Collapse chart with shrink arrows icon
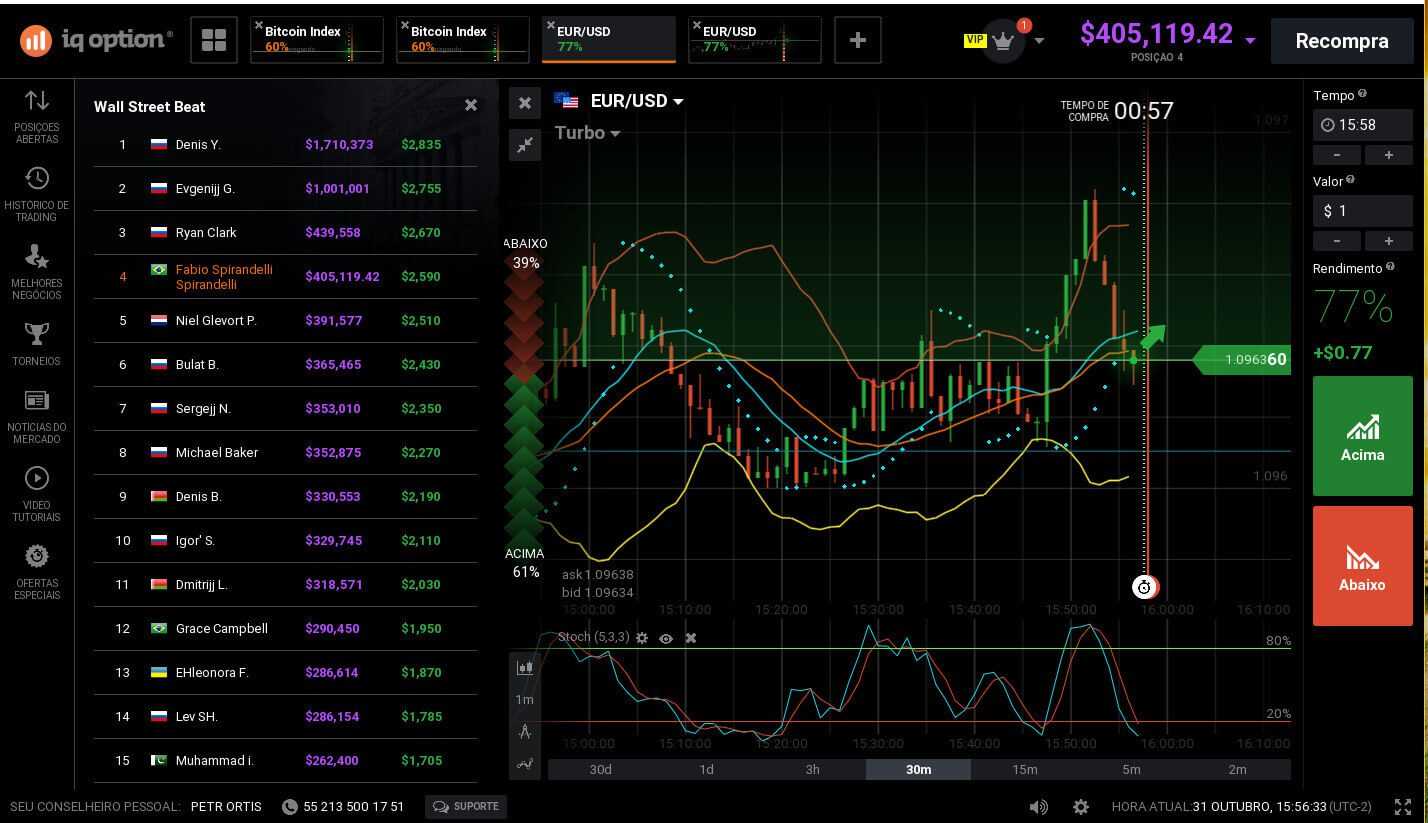1428x823 pixels. coord(525,145)
